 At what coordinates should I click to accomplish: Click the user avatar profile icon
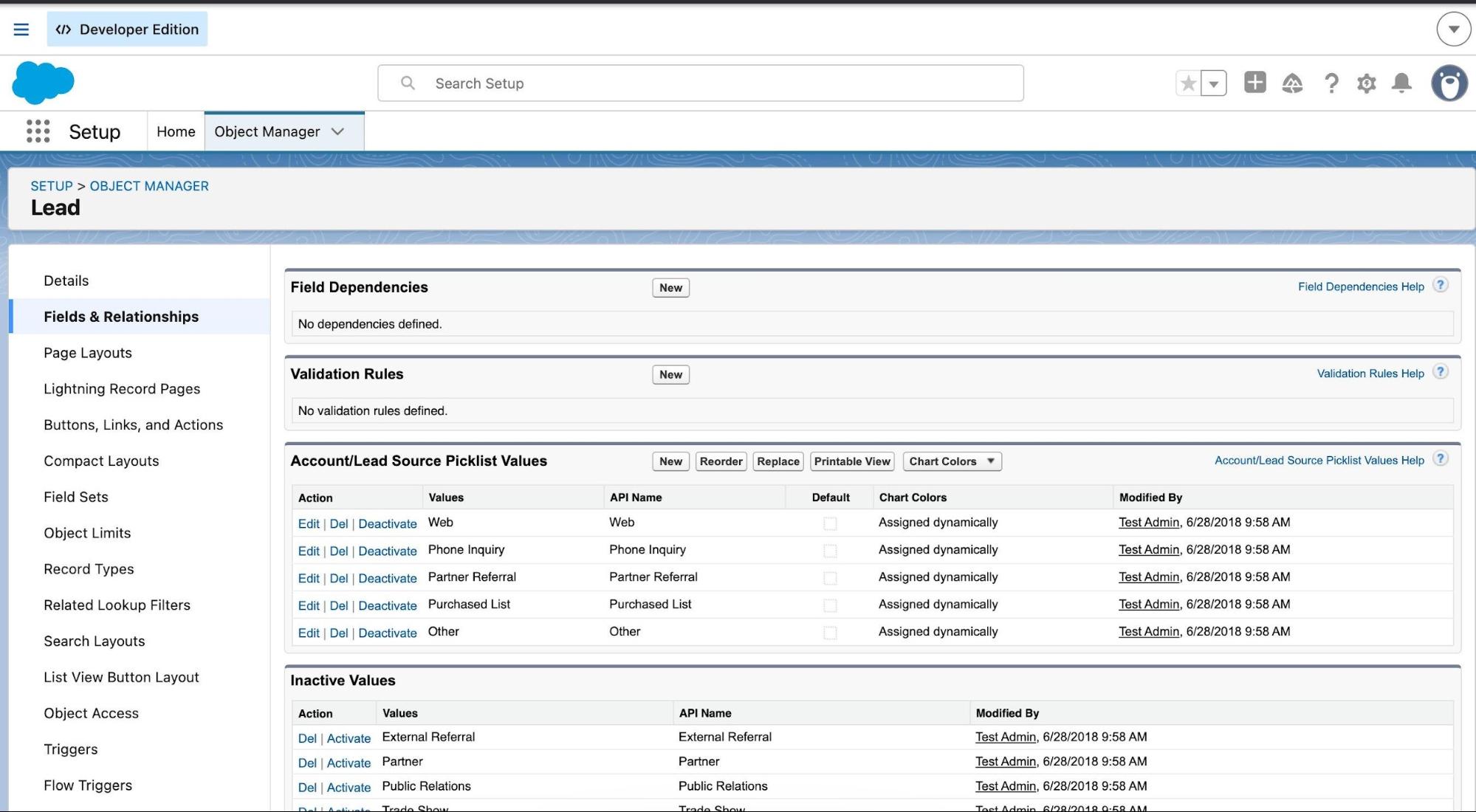point(1449,83)
